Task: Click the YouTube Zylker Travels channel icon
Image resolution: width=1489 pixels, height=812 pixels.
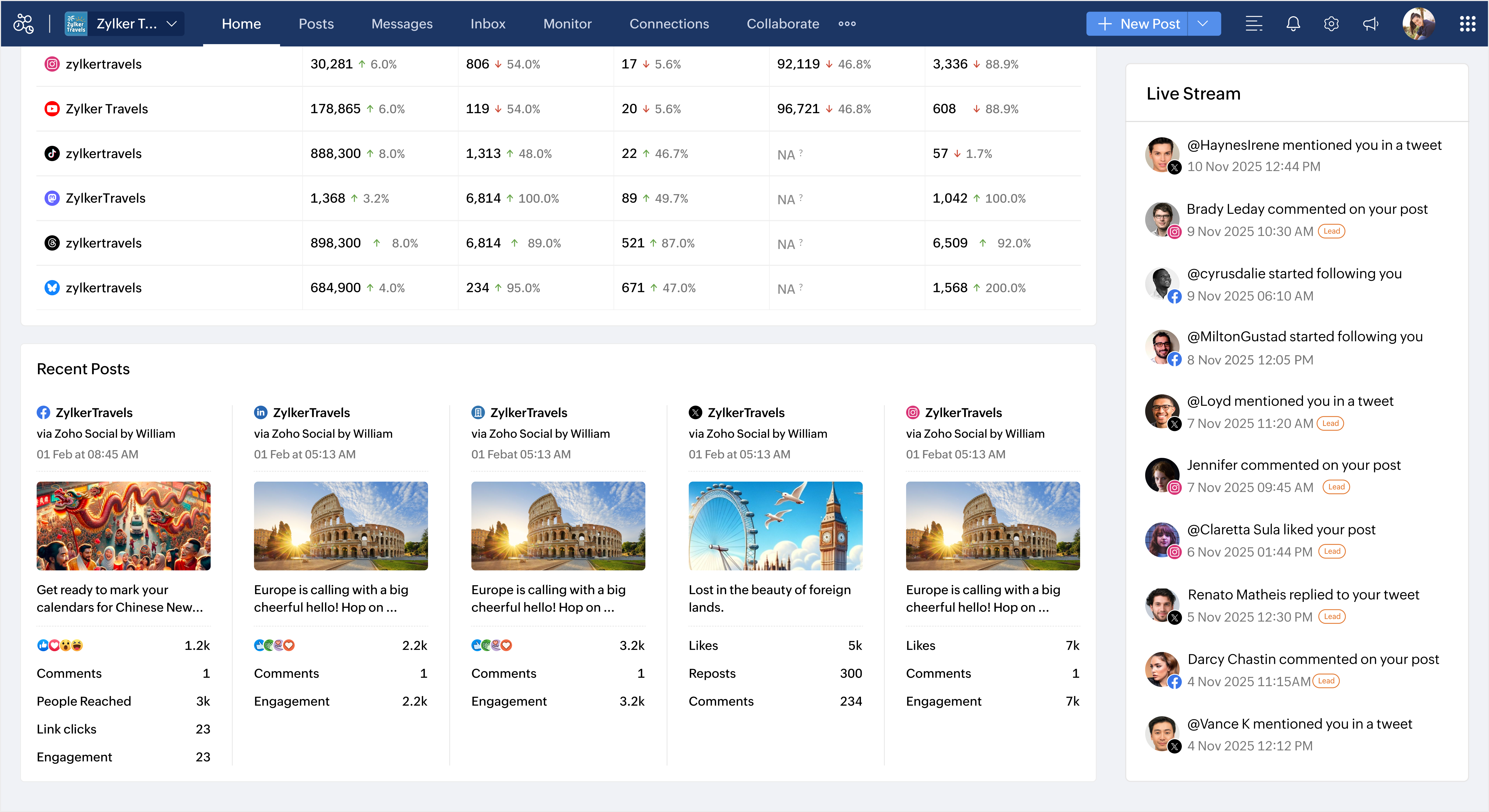Action: pyautogui.click(x=52, y=109)
